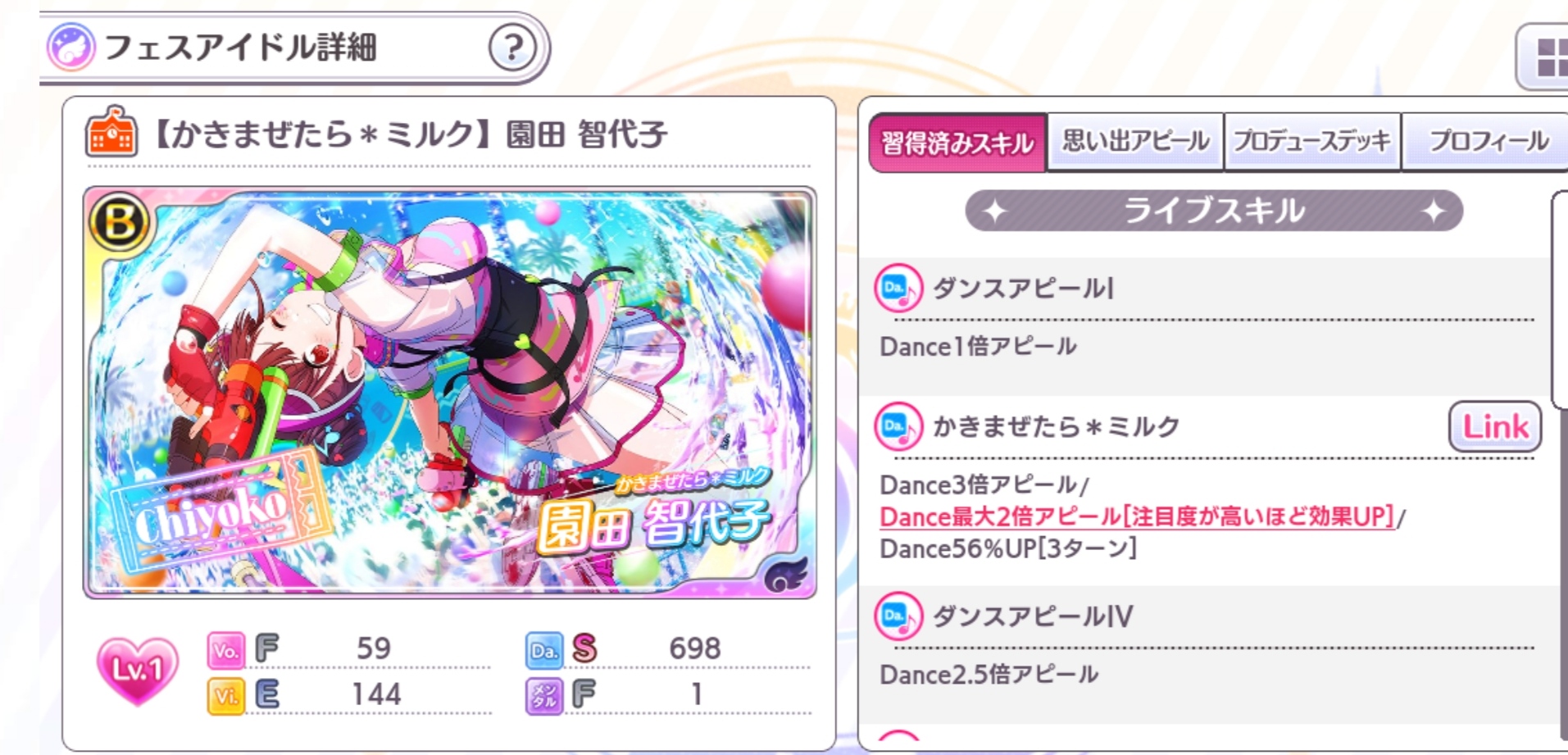This screenshot has height=755, width=1568.
Task: Click the Da. stat icon
Action: (x=543, y=650)
